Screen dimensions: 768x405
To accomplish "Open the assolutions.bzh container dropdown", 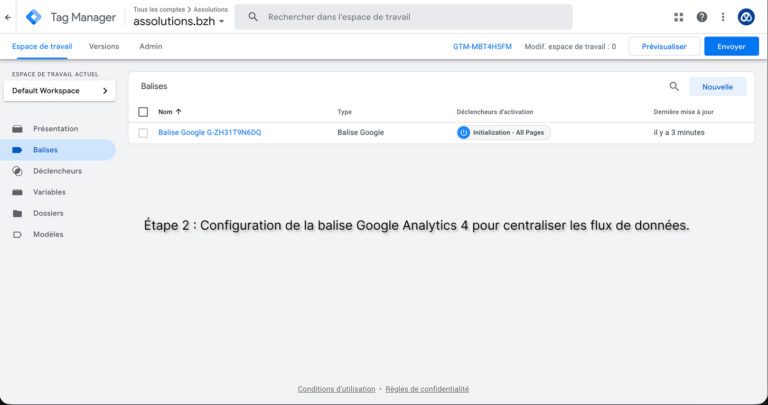I will [x=179, y=22].
